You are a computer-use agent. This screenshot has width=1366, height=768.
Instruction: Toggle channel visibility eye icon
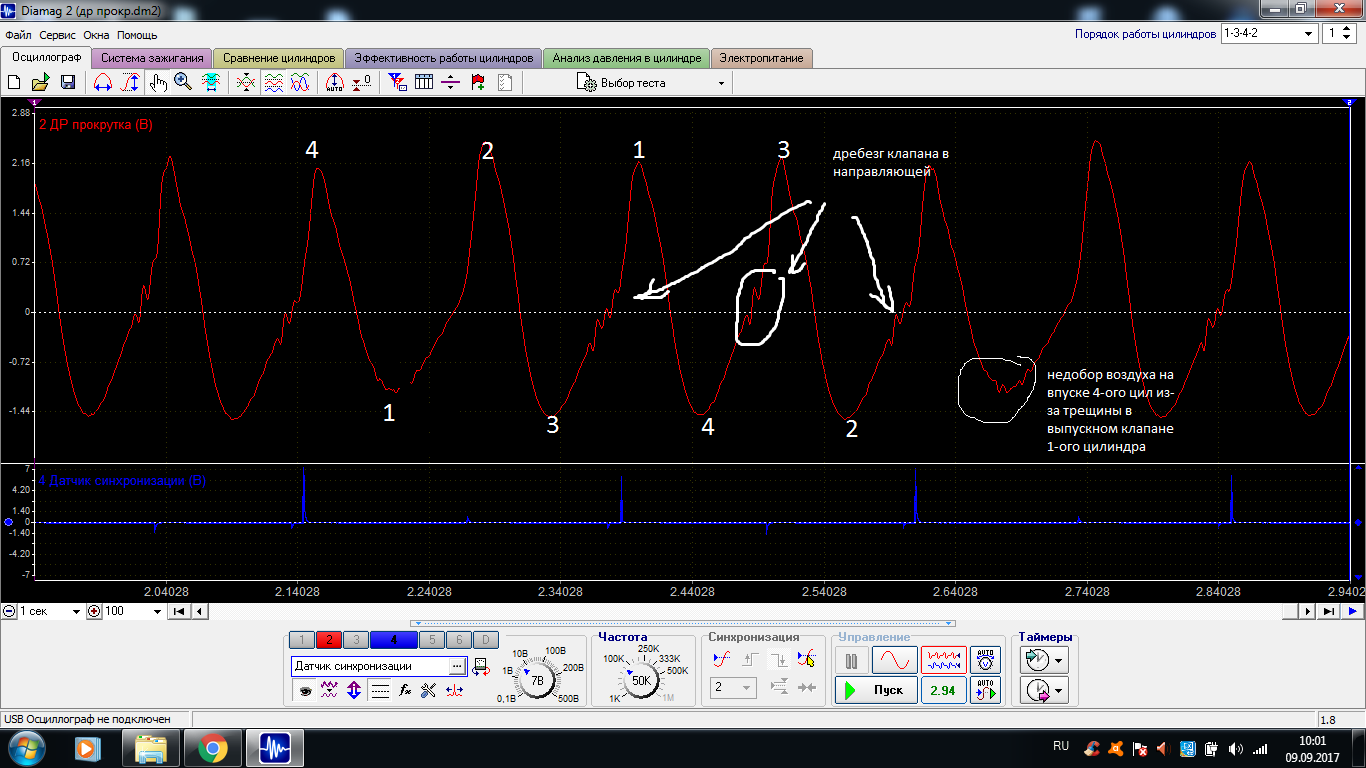click(x=304, y=690)
